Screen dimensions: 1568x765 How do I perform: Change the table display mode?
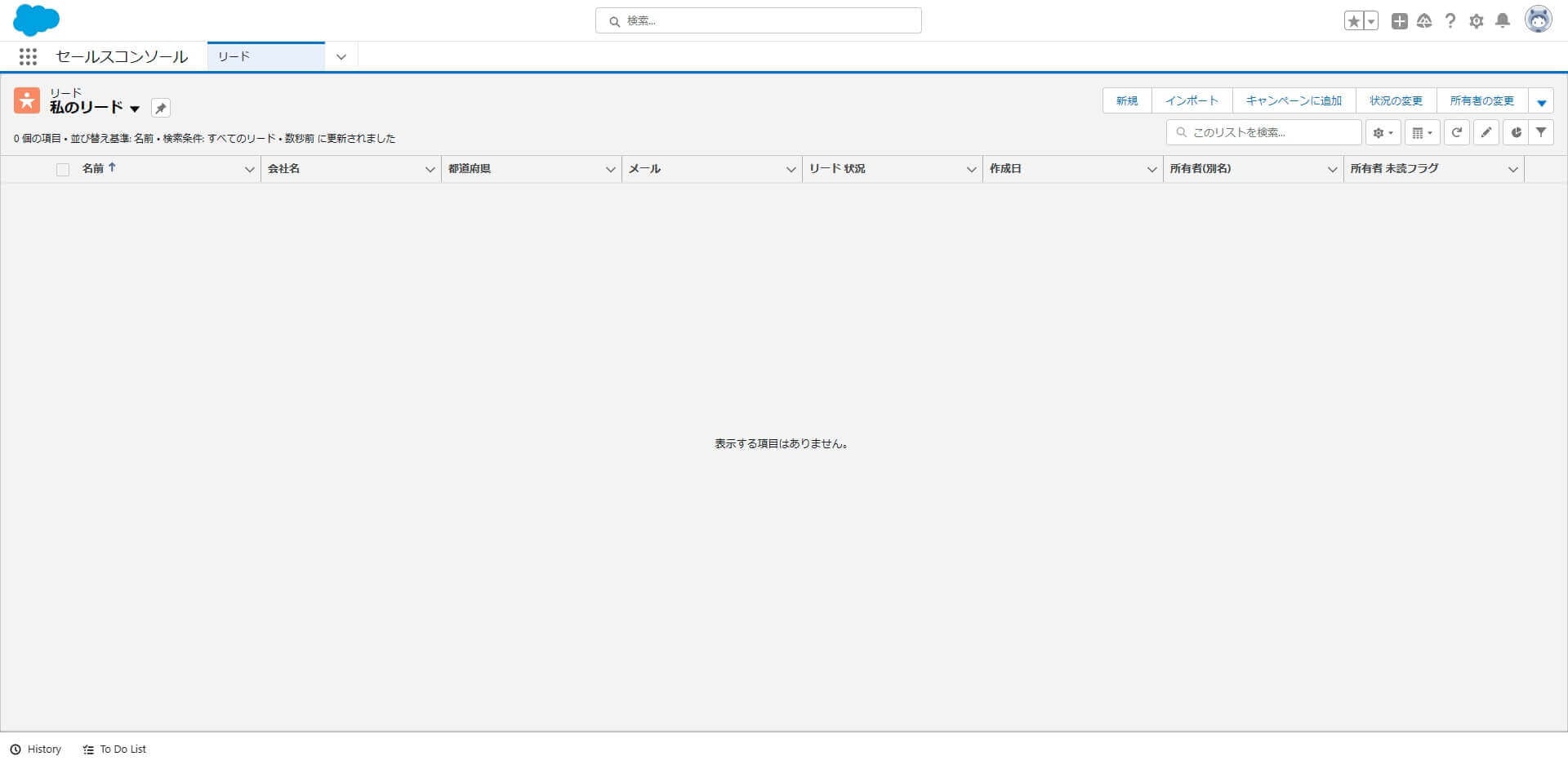[x=1422, y=132]
